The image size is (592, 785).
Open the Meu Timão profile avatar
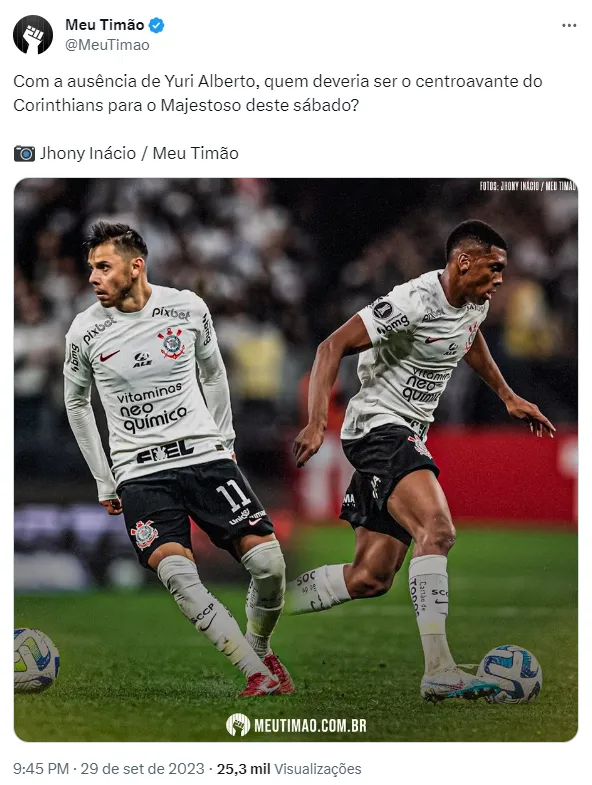pos(33,35)
